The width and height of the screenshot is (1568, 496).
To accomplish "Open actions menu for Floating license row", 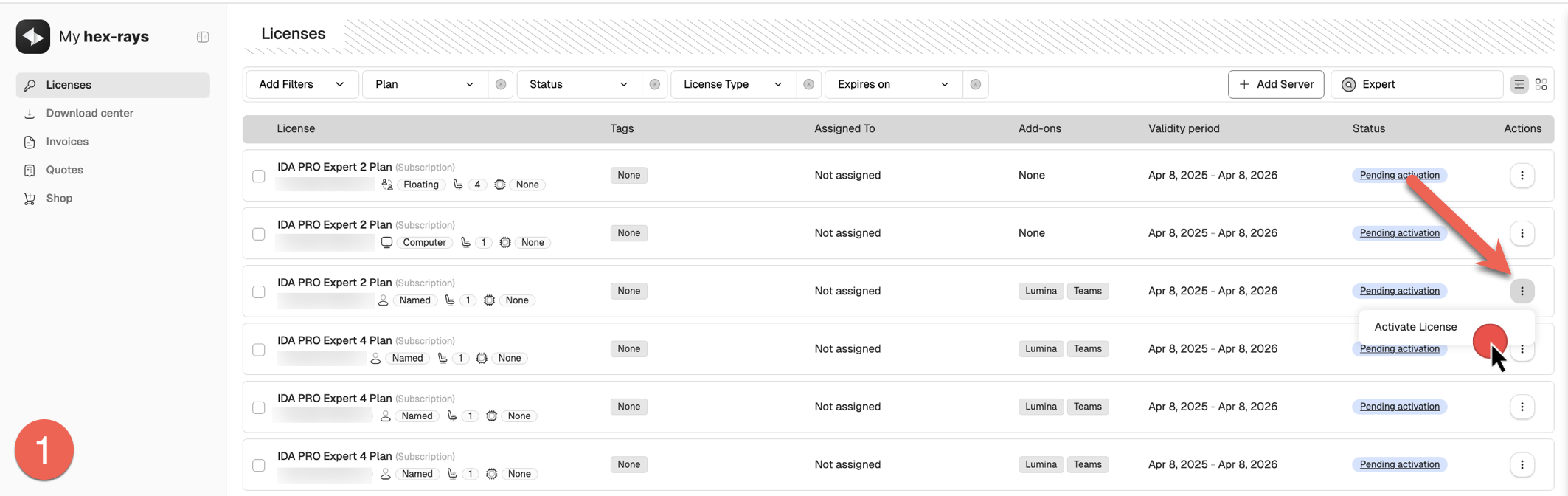I will 1522,176.
